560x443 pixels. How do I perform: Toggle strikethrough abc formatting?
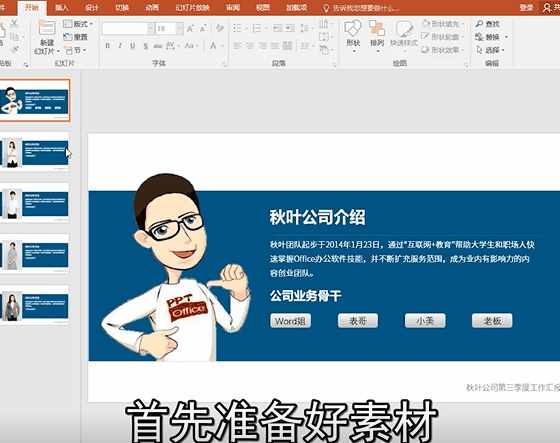[158, 46]
